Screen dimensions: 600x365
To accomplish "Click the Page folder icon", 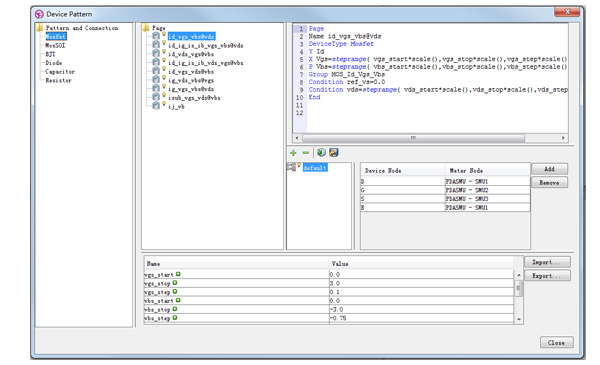I will pyautogui.click(x=146, y=28).
